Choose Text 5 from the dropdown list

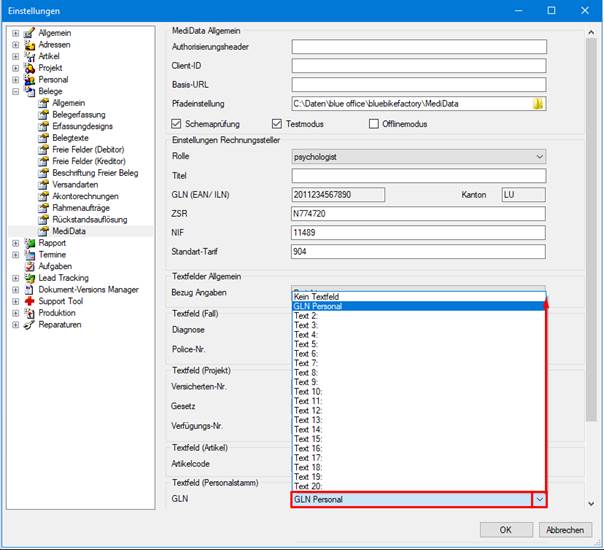pyautogui.click(x=418, y=344)
